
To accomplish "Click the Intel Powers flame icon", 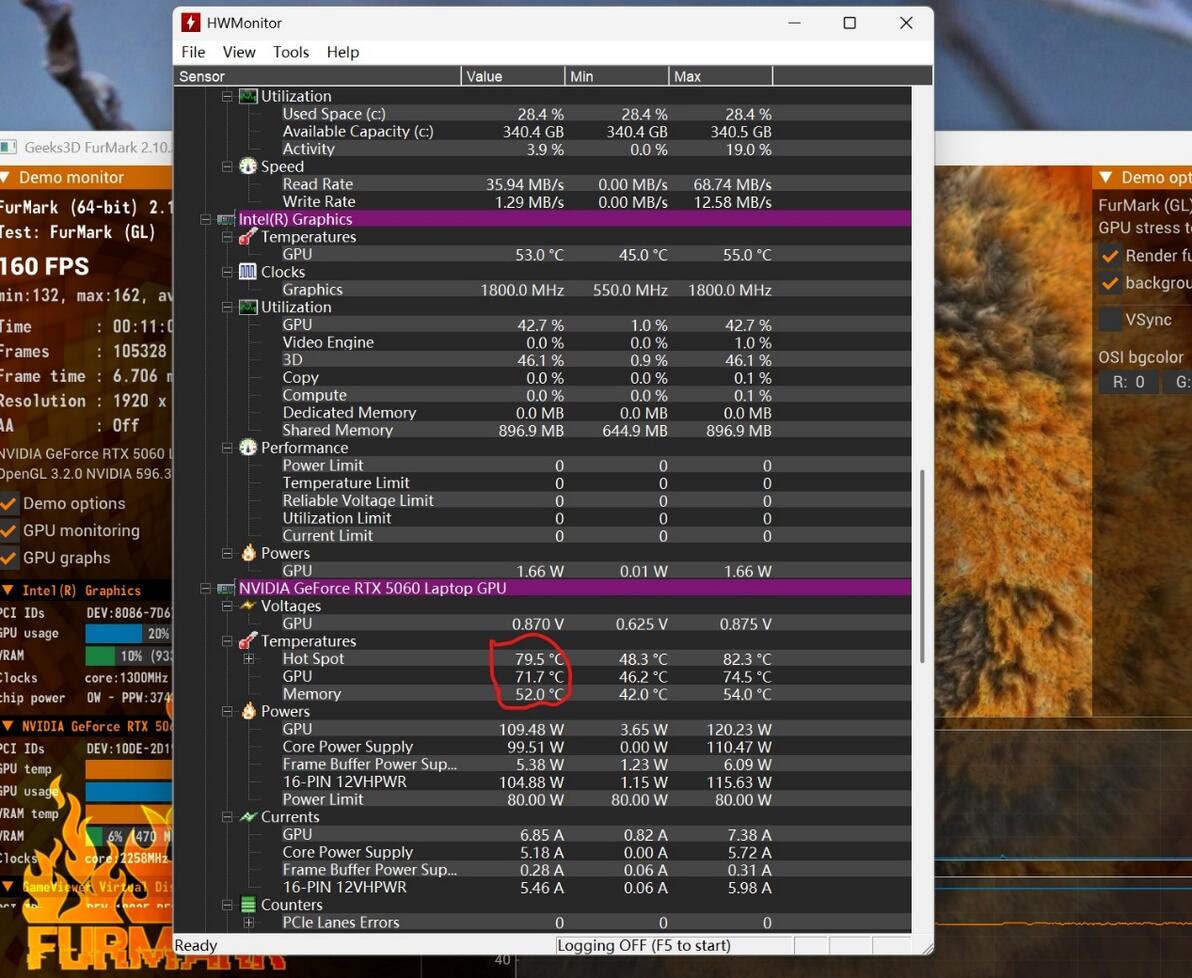I will click(x=249, y=553).
